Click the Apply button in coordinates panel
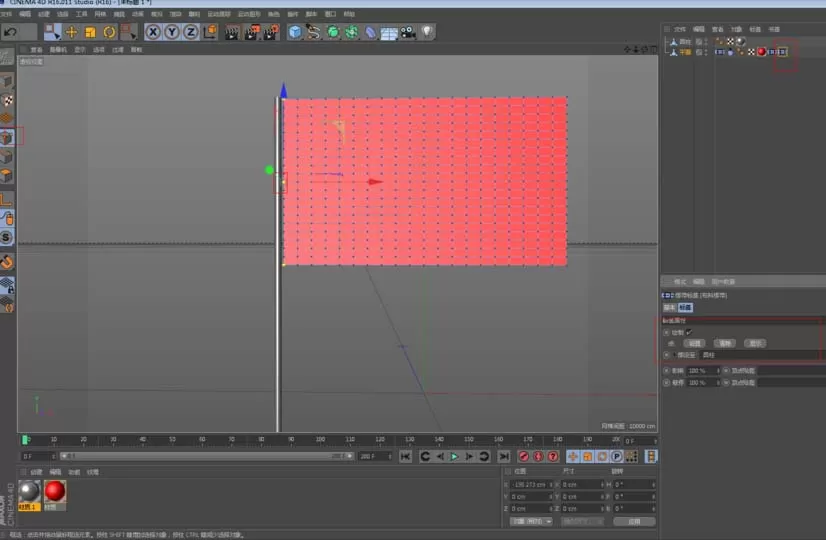Viewport: 826px width, 540px height. [x=634, y=522]
